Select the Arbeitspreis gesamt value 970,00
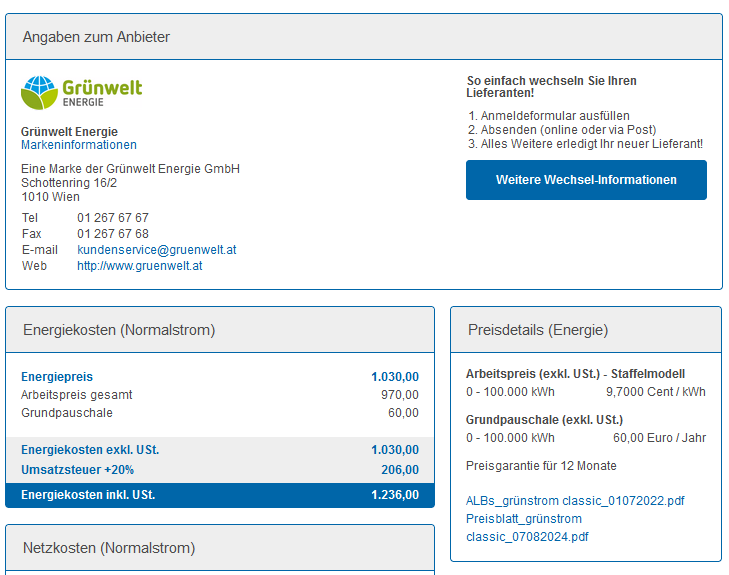Screen dimensions: 729x575 pyautogui.click(x=400, y=395)
